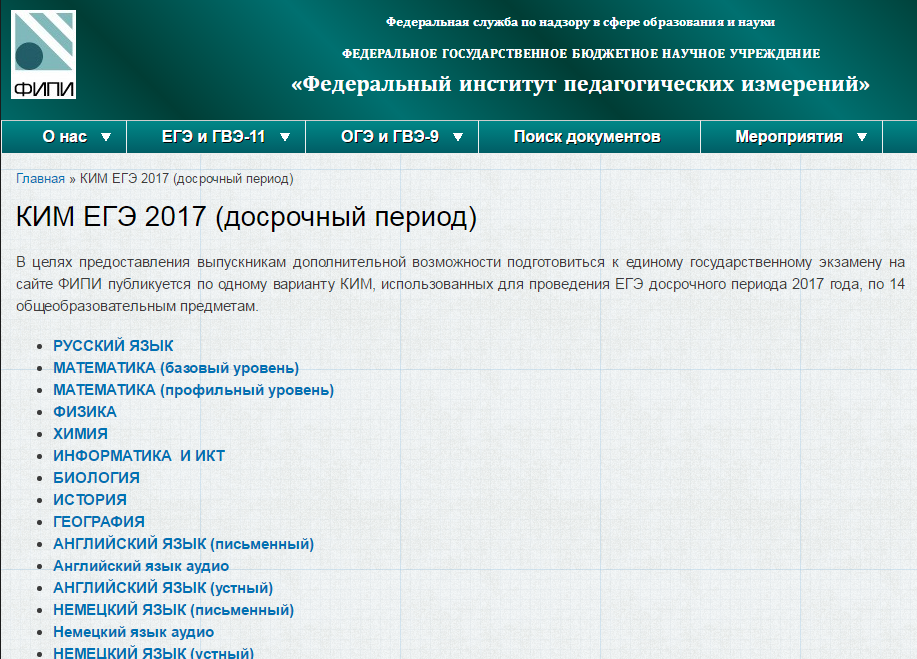
Task: Open АНГЛИЙСКИЙ ЯЗЫК (письменный) link
Action: [184, 544]
